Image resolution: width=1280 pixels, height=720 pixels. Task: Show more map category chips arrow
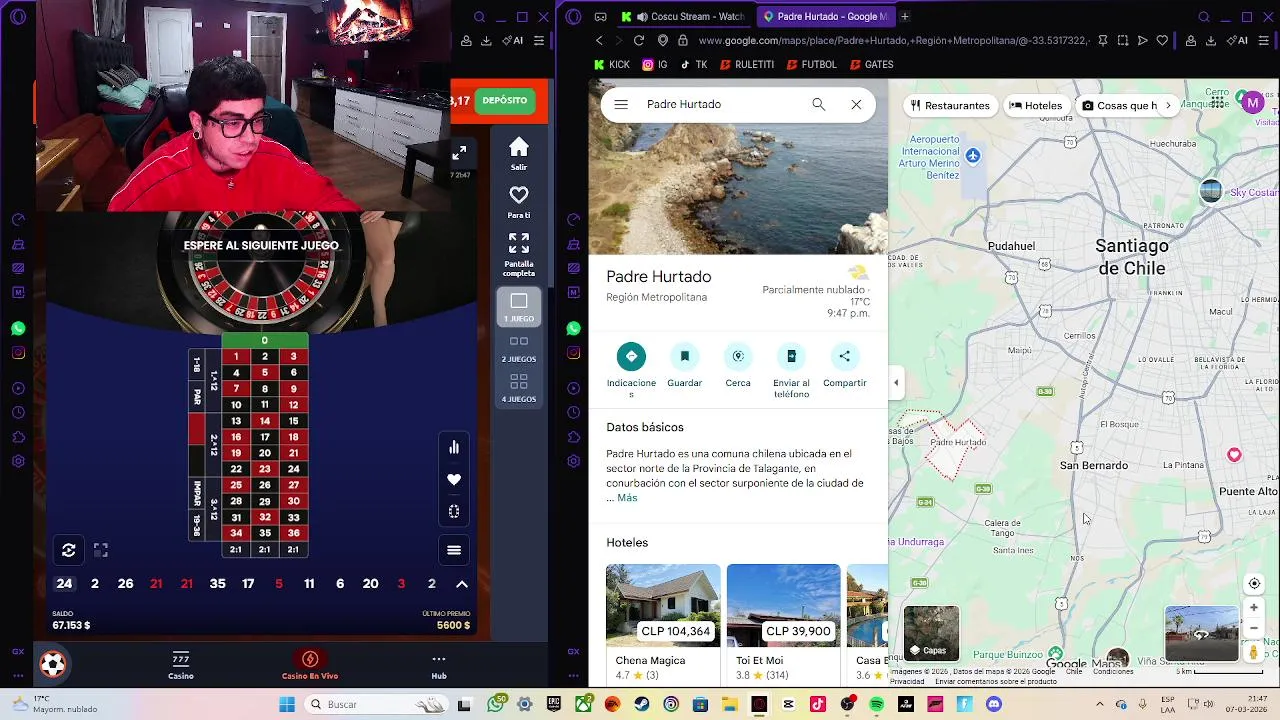click(1168, 105)
